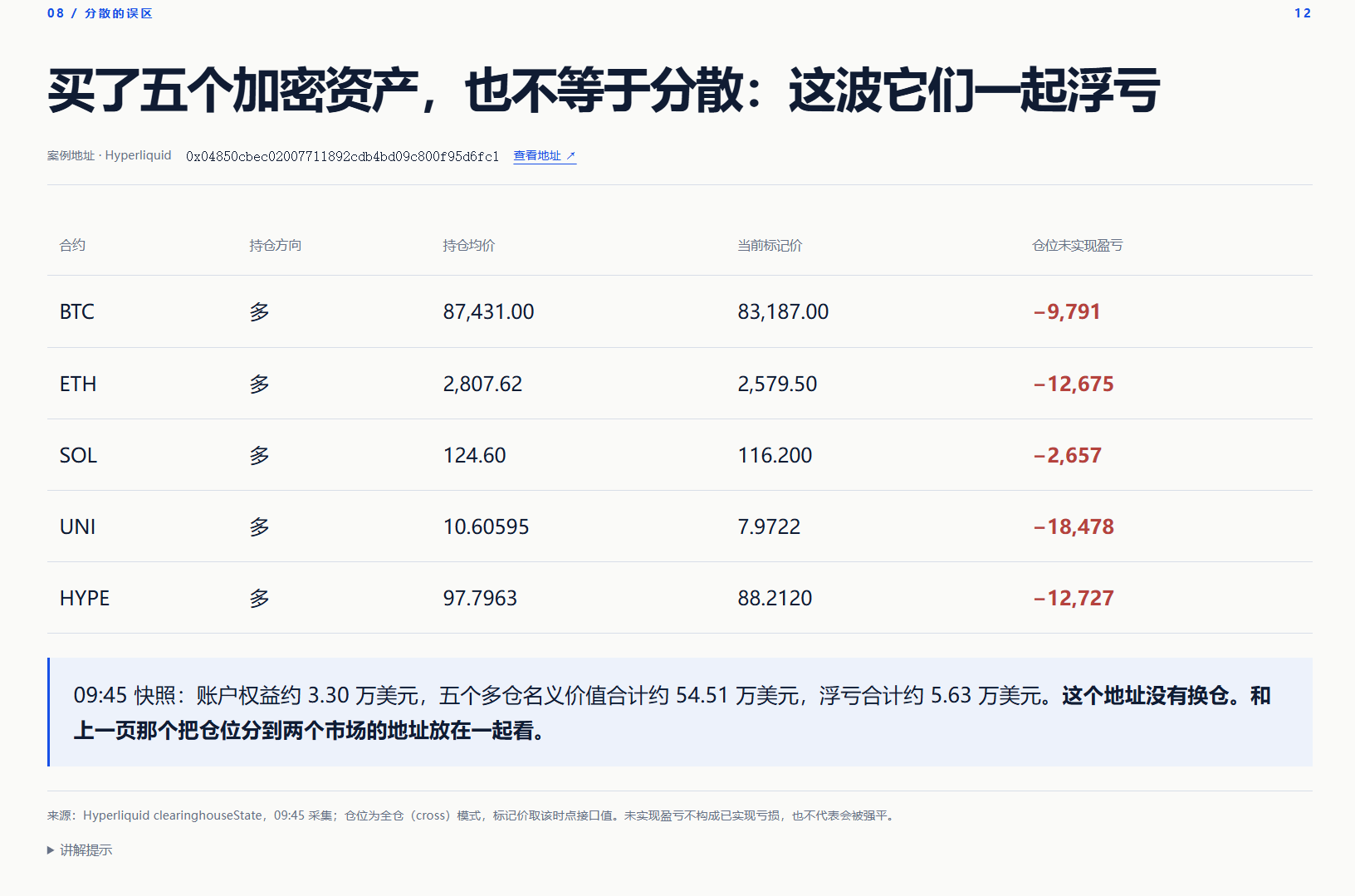Click UNI mark price 7.9722

769,526
